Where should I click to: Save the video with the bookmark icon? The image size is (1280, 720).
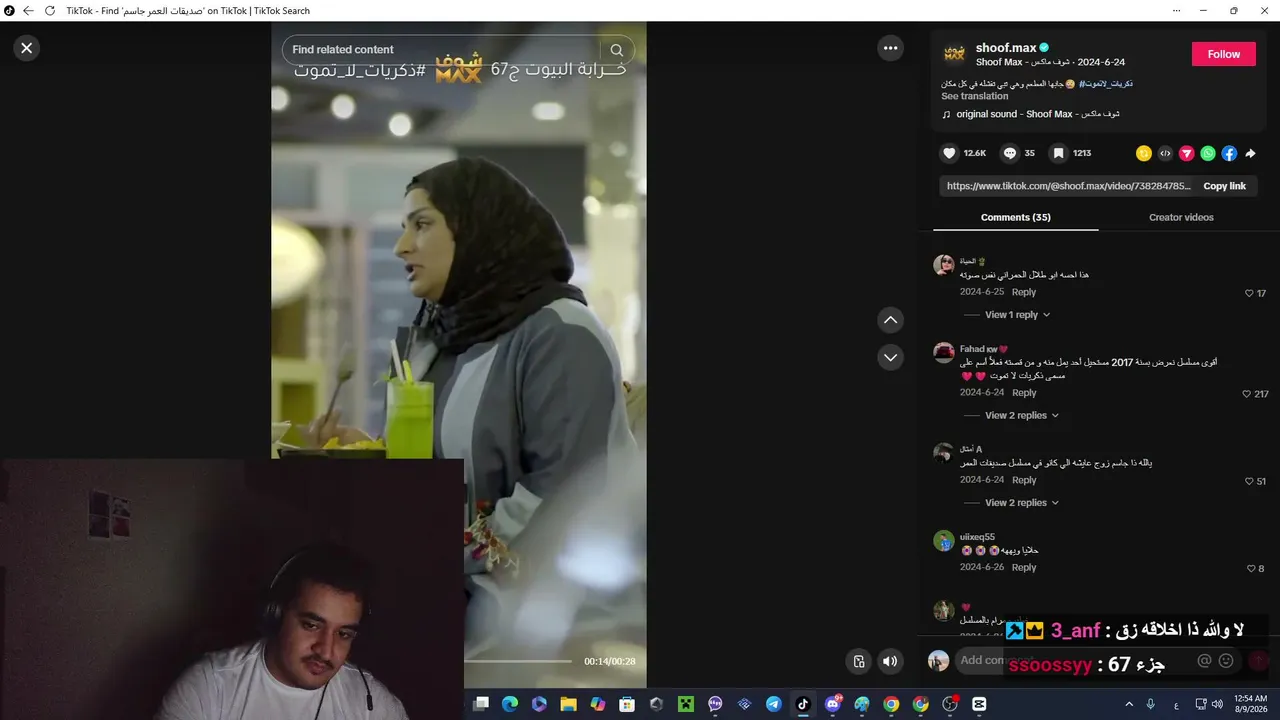tap(1058, 153)
